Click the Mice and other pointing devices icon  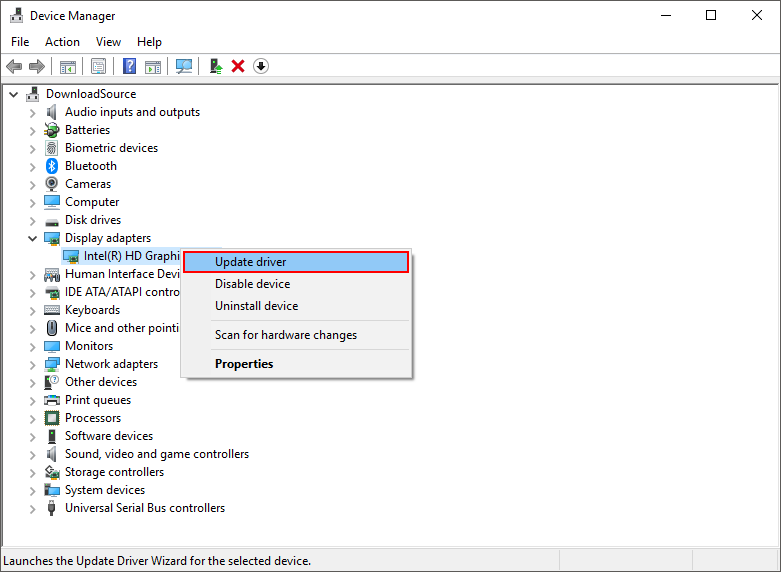(x=52, y=328)
